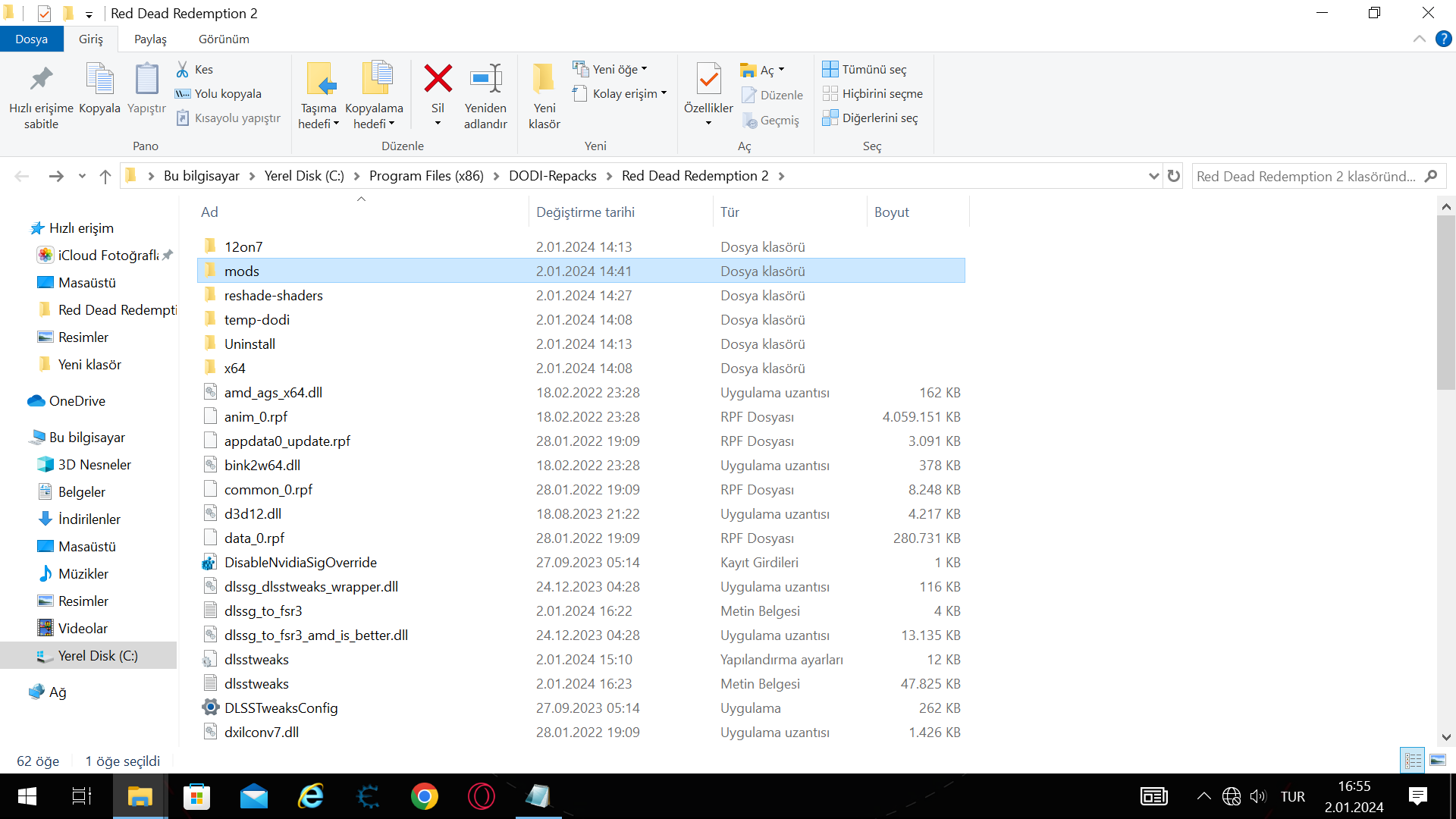
Task: Expand address bar history dropdown arrow
Action: click(1153, 176)
